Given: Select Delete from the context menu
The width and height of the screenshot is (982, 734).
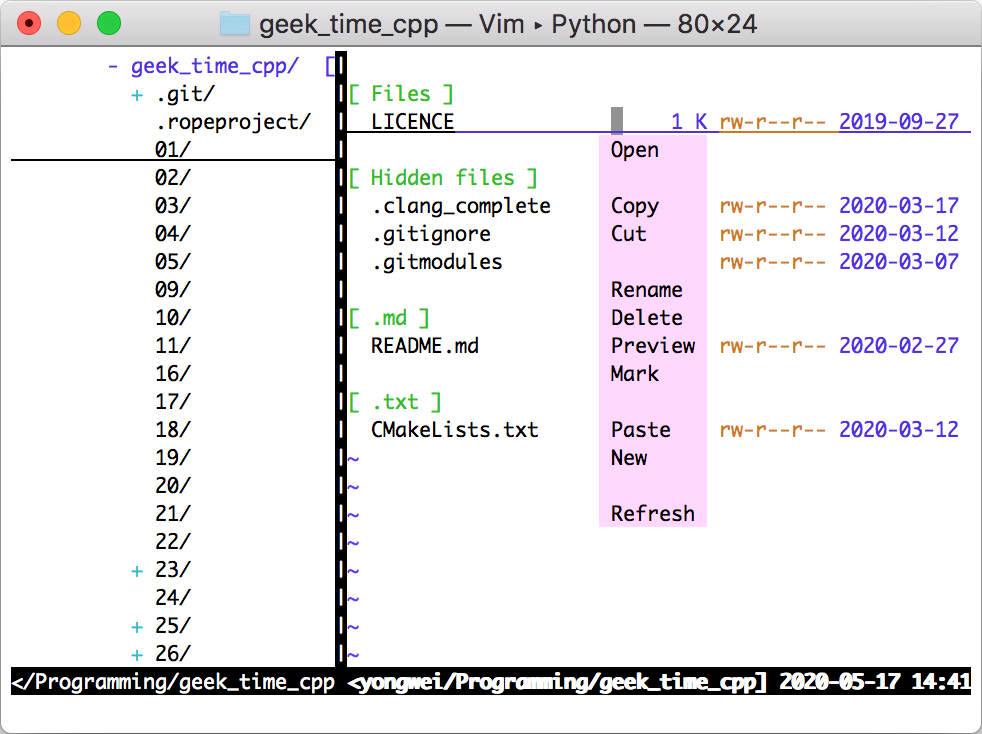Looking at the screenshot, I should 647,318.
